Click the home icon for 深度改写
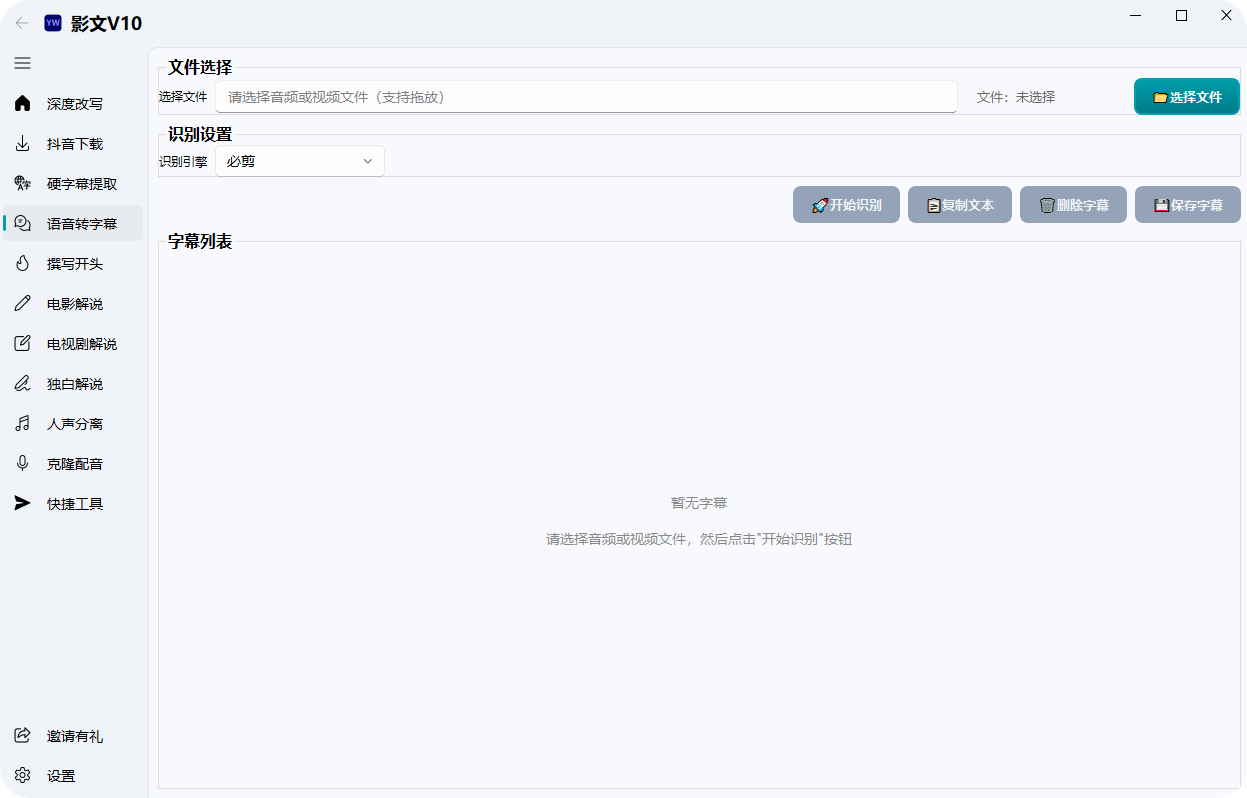 pyautogui.click(x=22, y=104)
